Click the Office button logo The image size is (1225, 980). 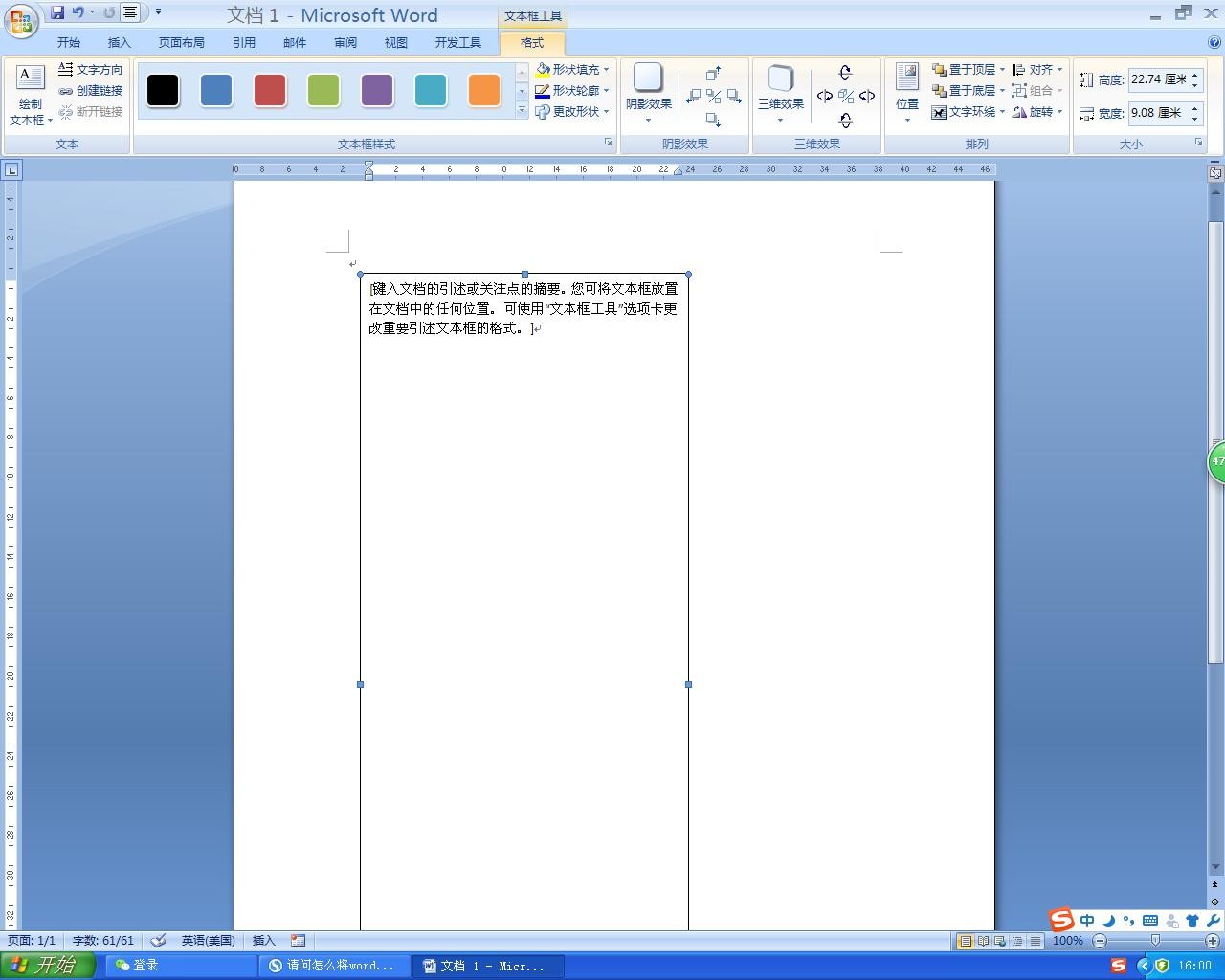click(x=21, y=21)
